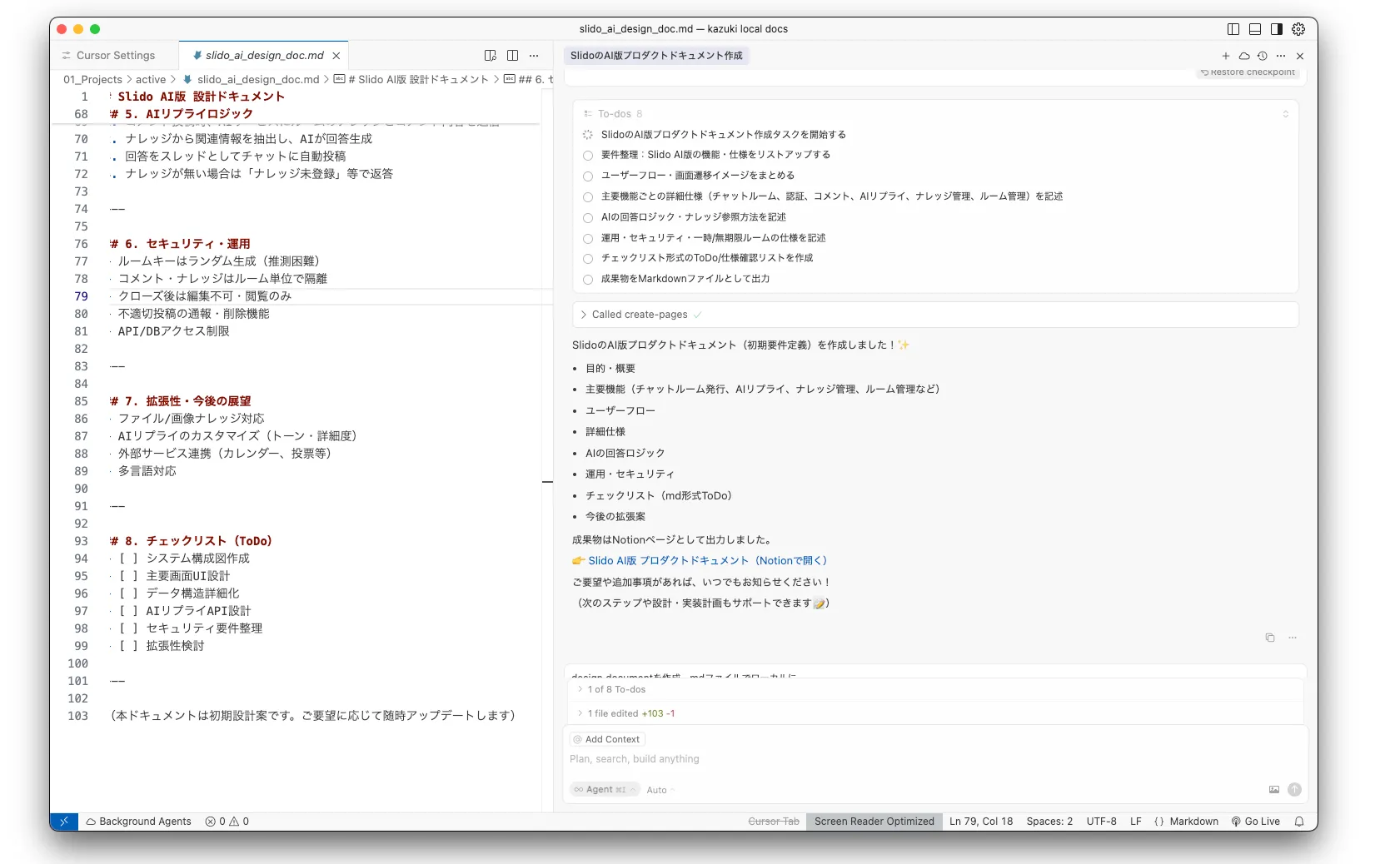Copy the assistant message with the copy icon
1400x864 pixels.
[x=1270, y=637]
